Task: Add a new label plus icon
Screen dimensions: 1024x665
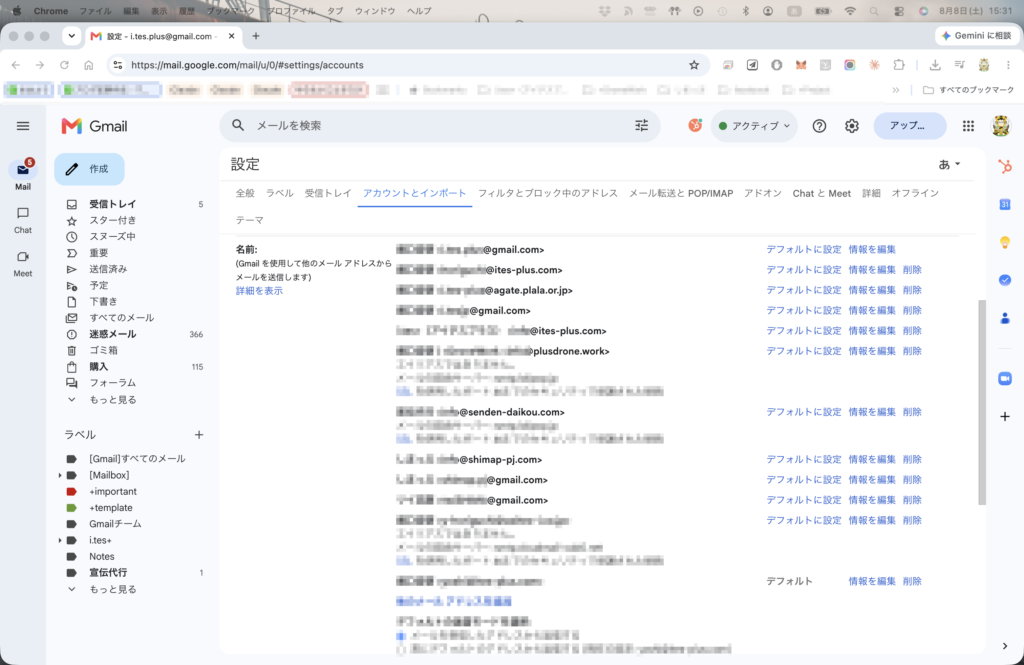Action: (199, 434)
